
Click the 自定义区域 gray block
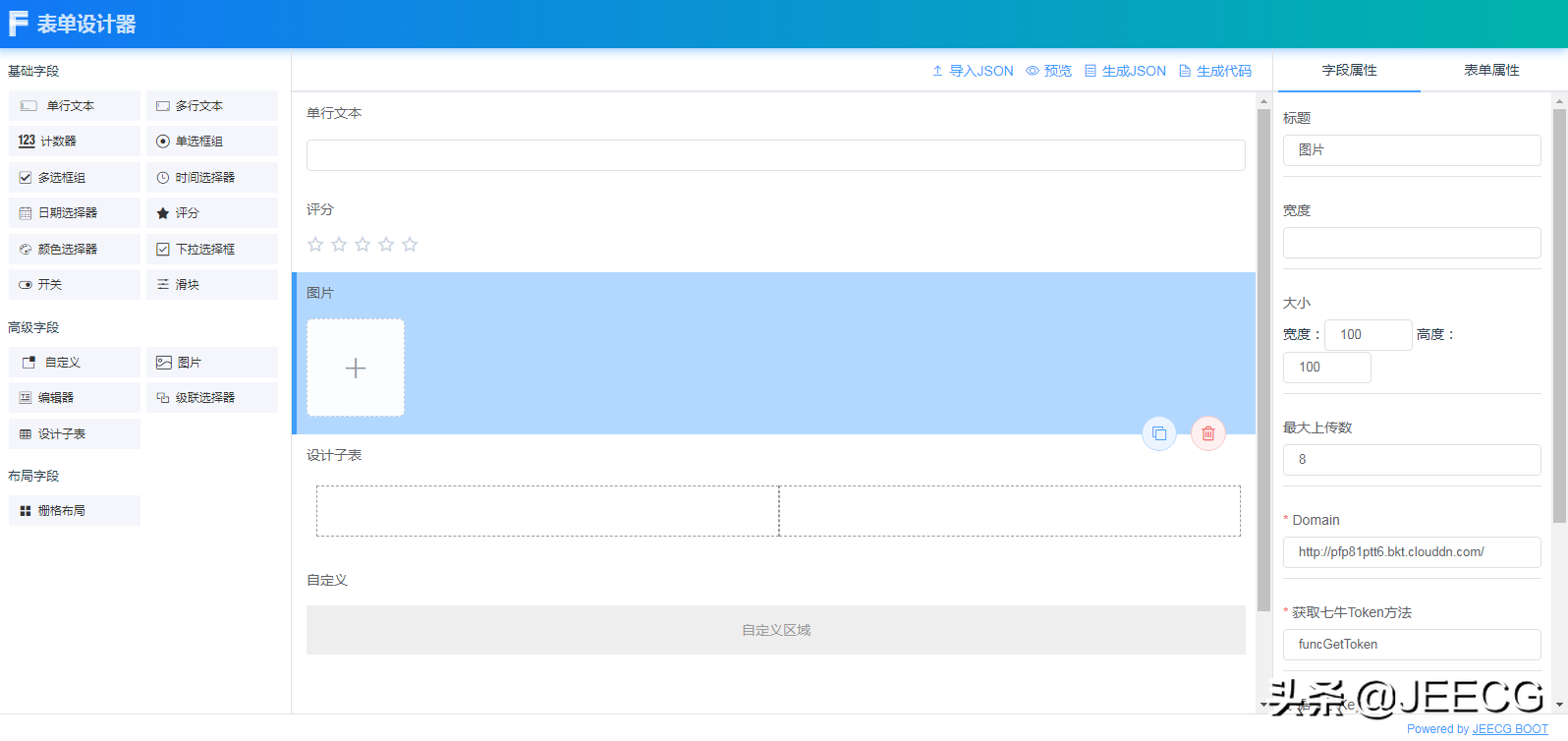(776, 630)
